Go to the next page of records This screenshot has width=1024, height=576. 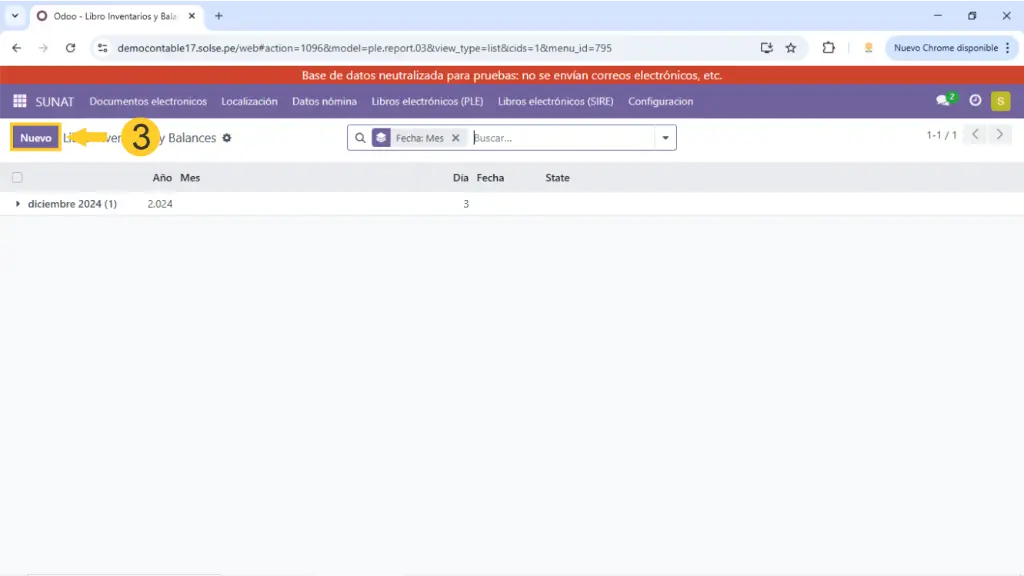[x=1000, y=135]
